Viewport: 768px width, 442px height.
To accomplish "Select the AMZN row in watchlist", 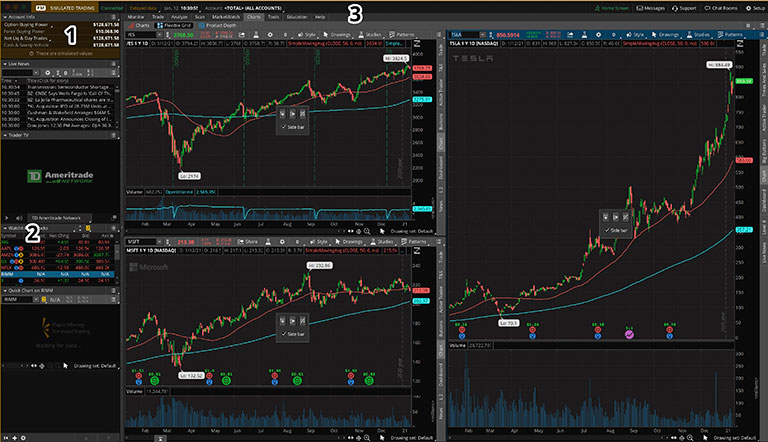I will coord(58,255).
